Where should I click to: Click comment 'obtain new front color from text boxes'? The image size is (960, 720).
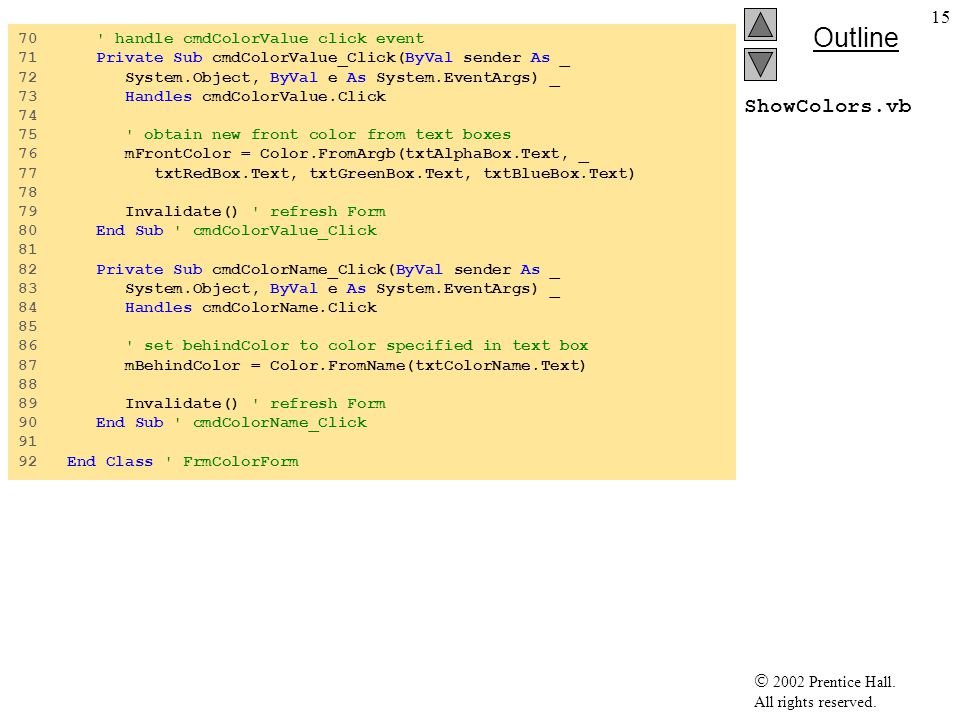318,135
